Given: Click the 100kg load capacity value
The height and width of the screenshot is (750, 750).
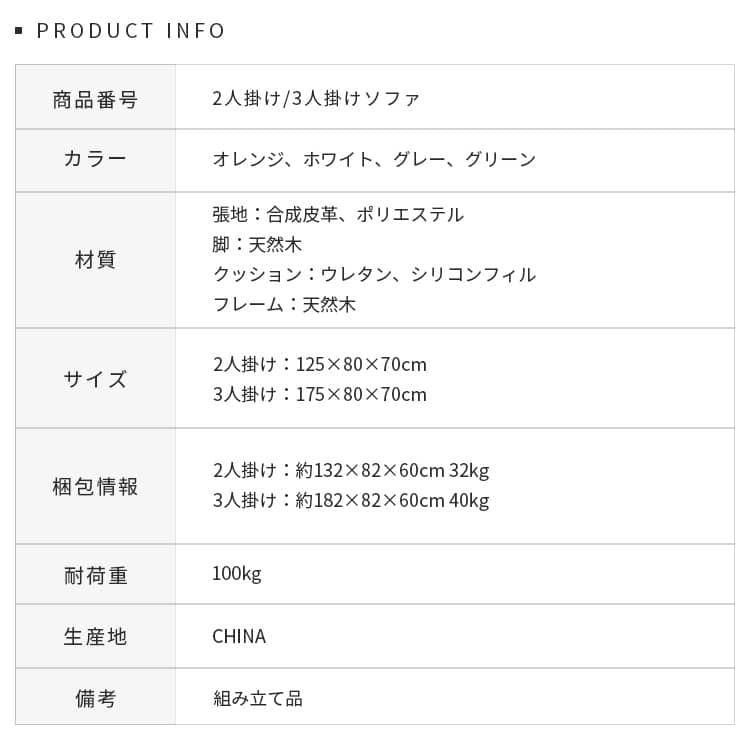Looking at the screenshot, I should click(237, 574).
